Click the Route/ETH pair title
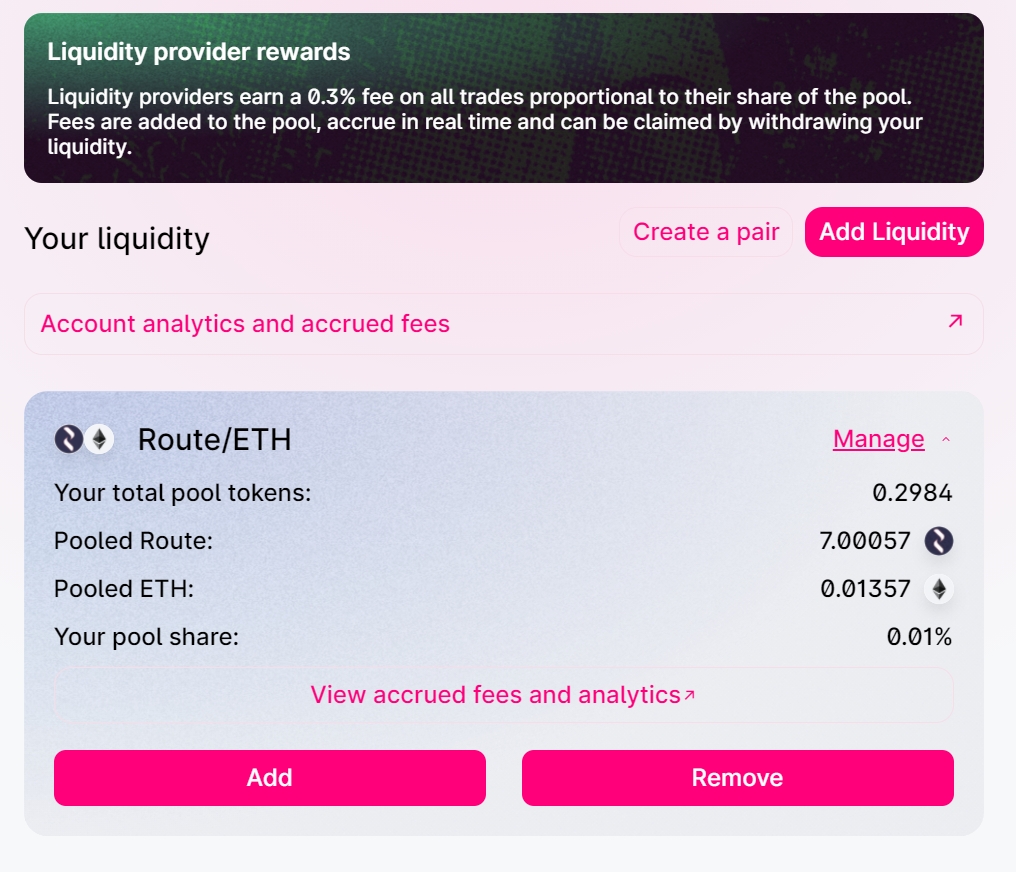 (x=214, y=439)
